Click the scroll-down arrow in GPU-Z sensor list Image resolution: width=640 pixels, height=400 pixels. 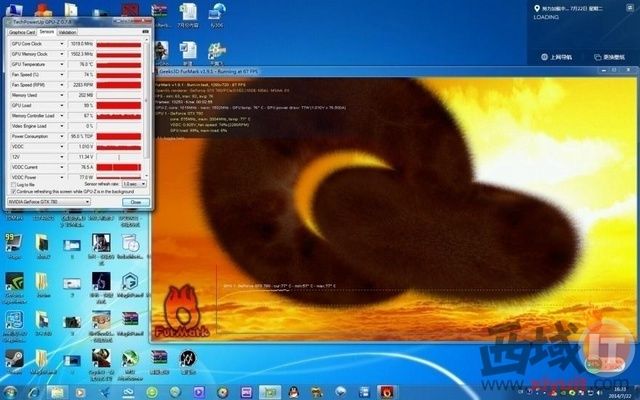(147, 176)
